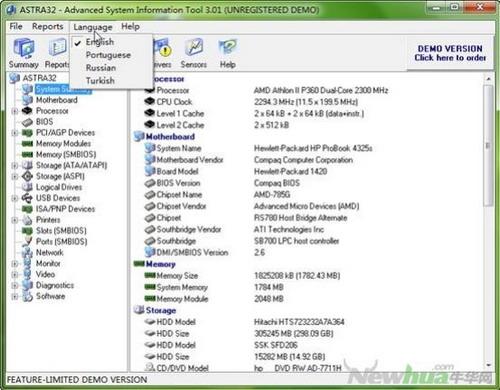Open the Help menu
Screen dimensions: 500x390
tap(130, 27)
